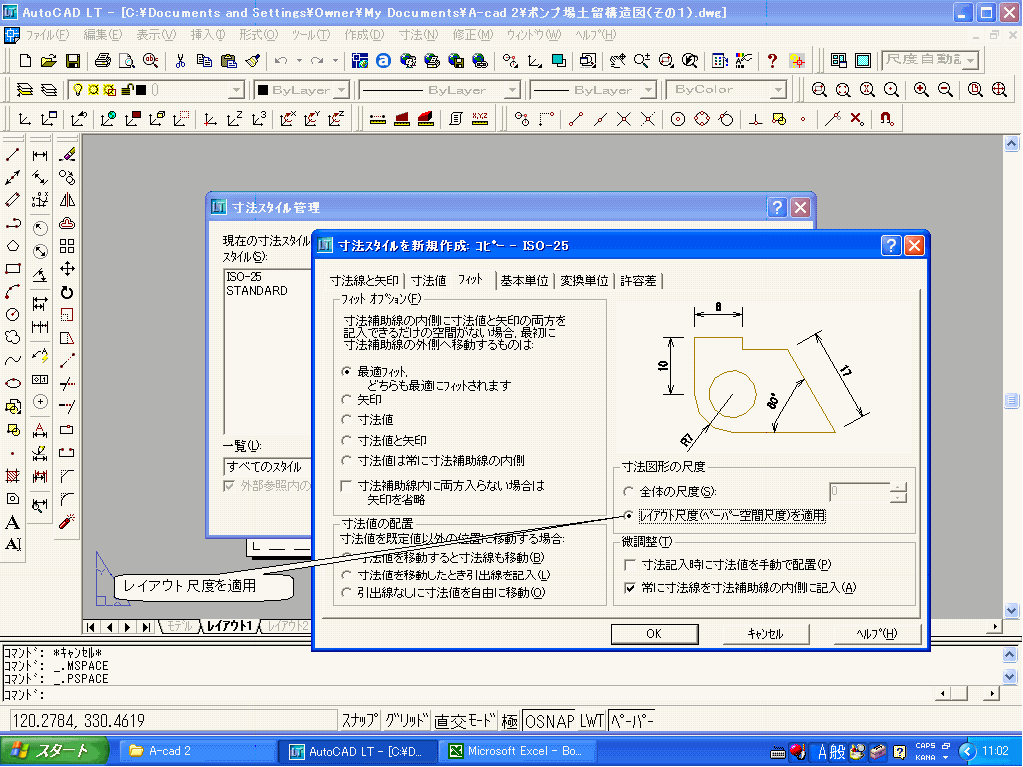Save the drawing with the floppy icon
This screenshot has width=1023, height=767.
(x=72, y=61)
